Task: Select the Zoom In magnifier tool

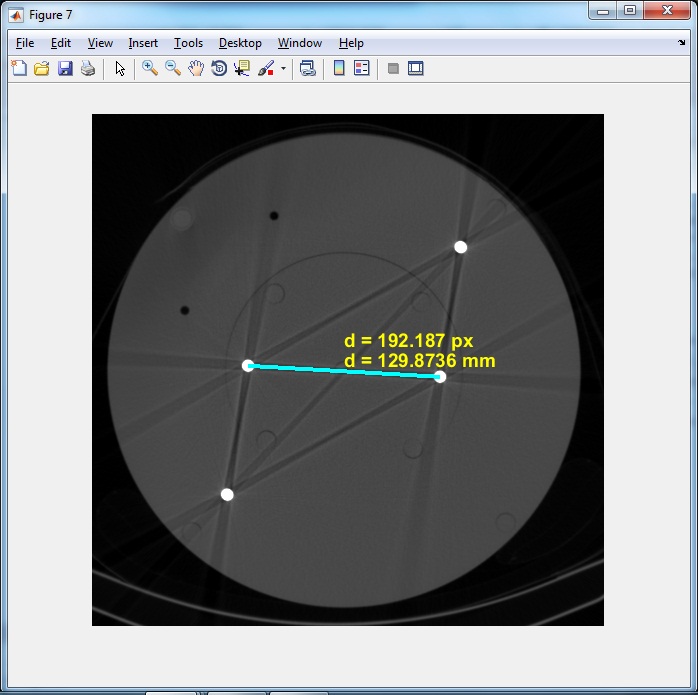Action: coord(150,69)
